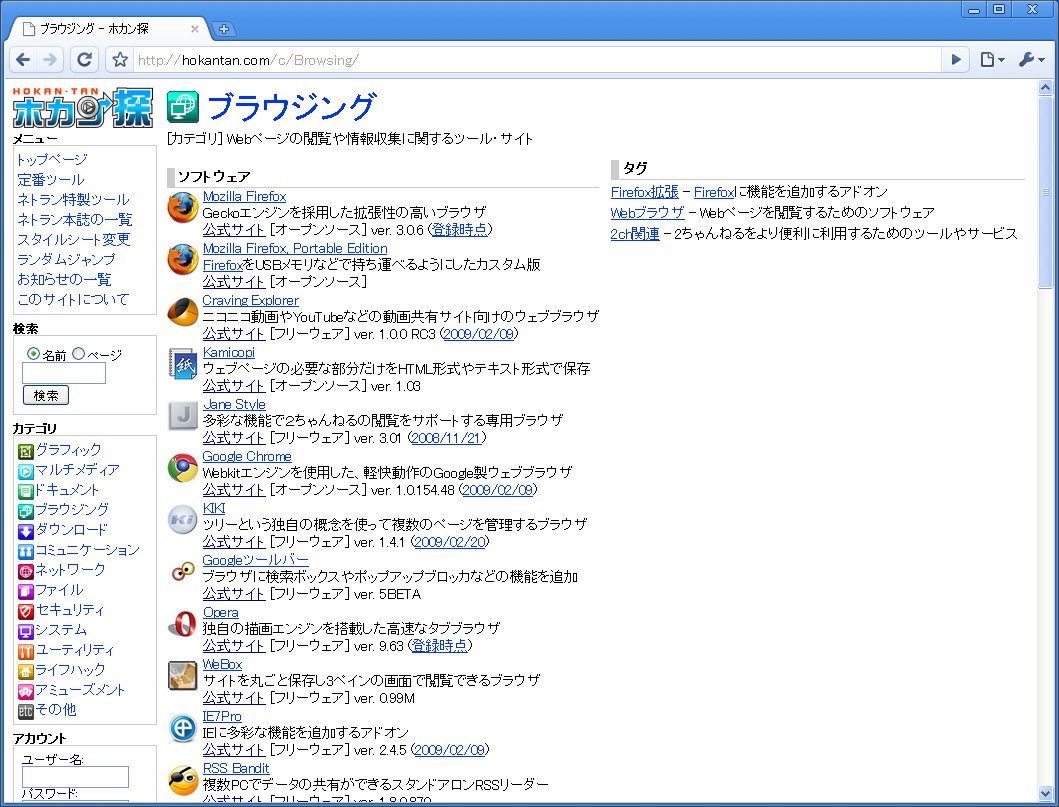Click the search text field in the sidebar
The height and width of the screenshot is (807, 1059).
[x=64, y=373]
